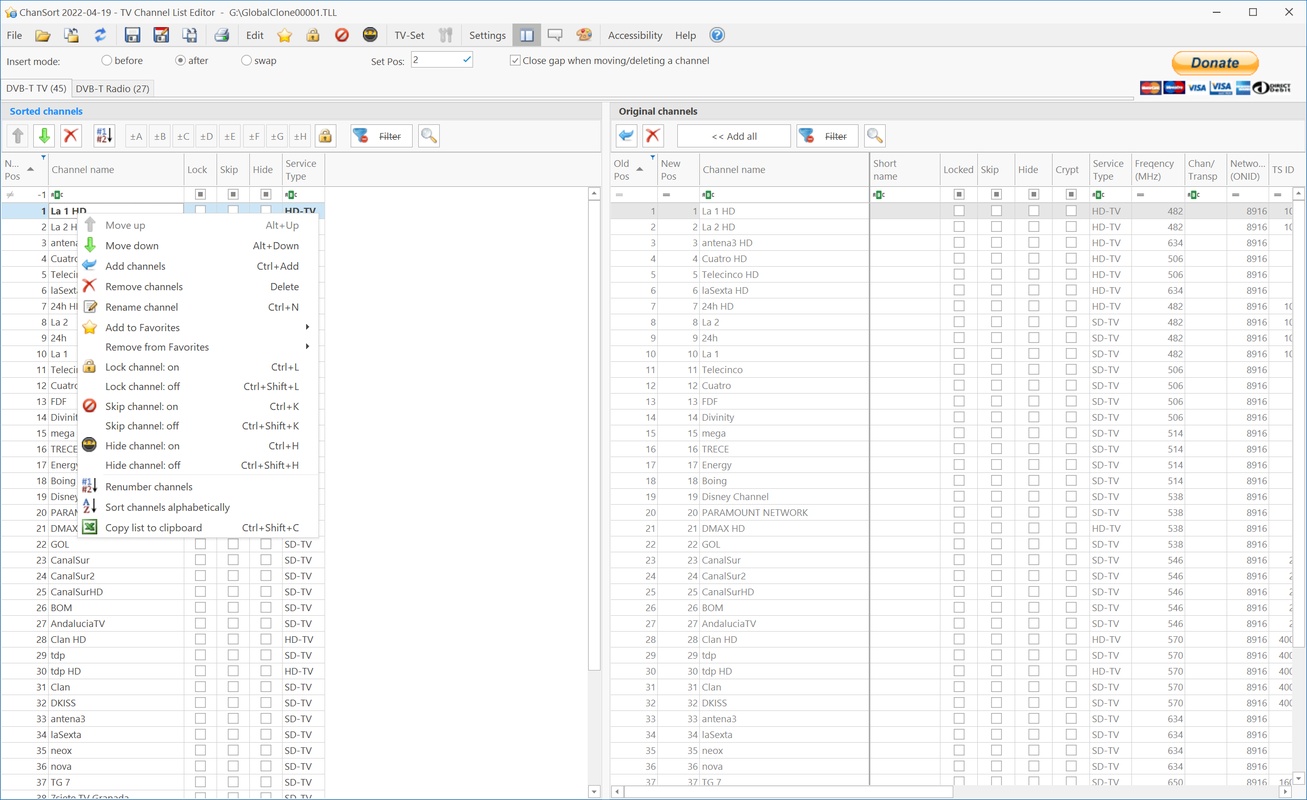Click the Sorted channels vertical scrollbar down arrow
This screenshot has width=1307, height=800.
[594, 791]
